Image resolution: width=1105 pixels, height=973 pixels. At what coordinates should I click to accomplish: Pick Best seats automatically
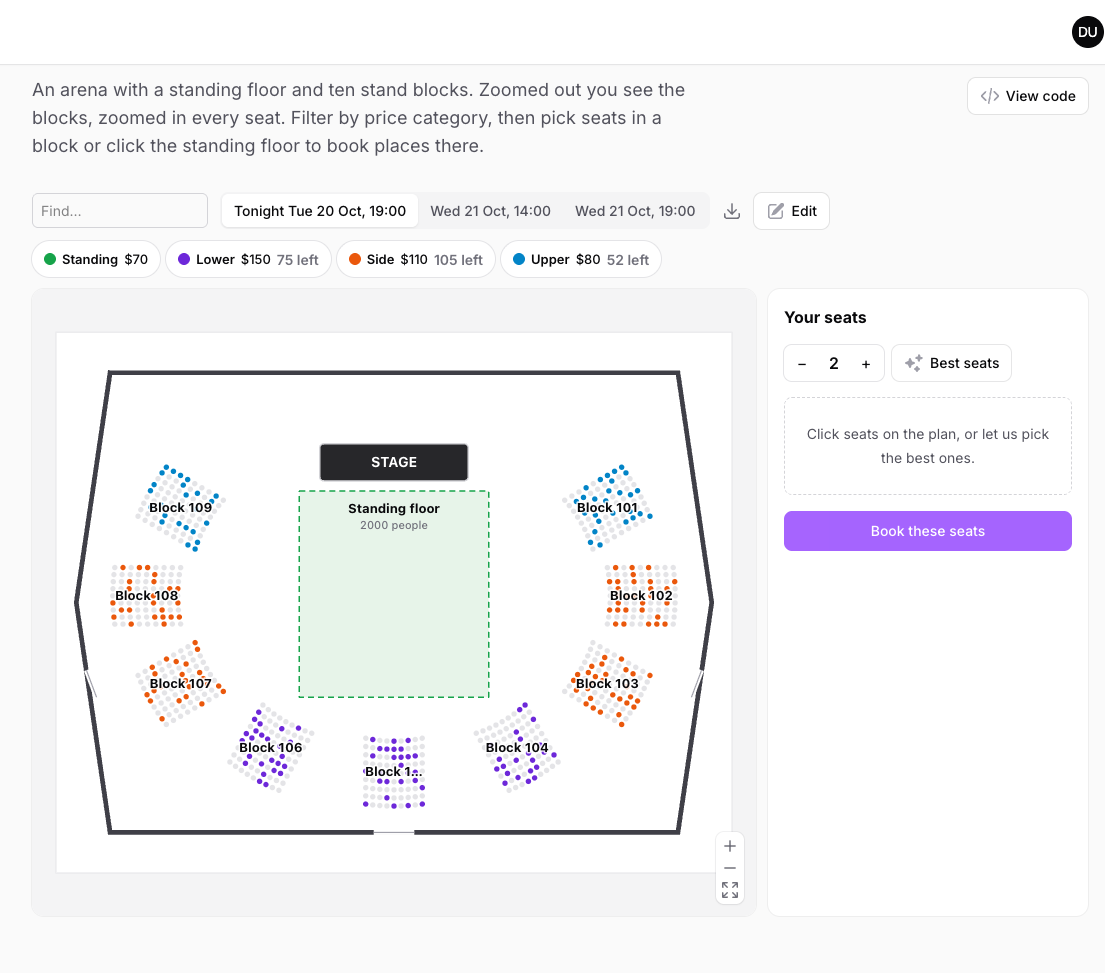pos(951,364)
